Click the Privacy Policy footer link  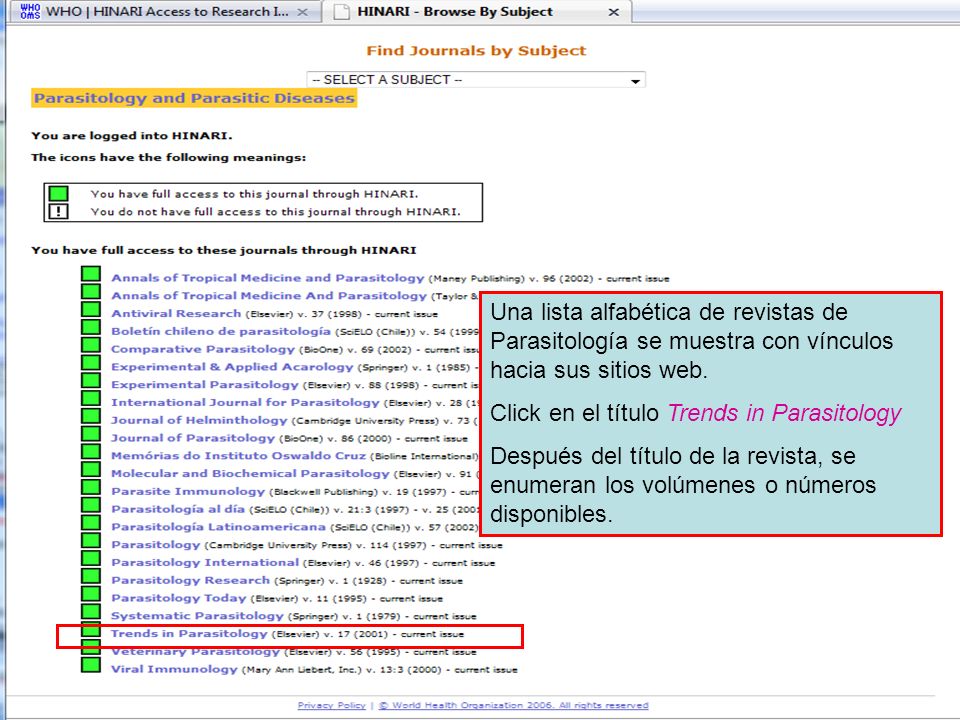click(331, 705)
